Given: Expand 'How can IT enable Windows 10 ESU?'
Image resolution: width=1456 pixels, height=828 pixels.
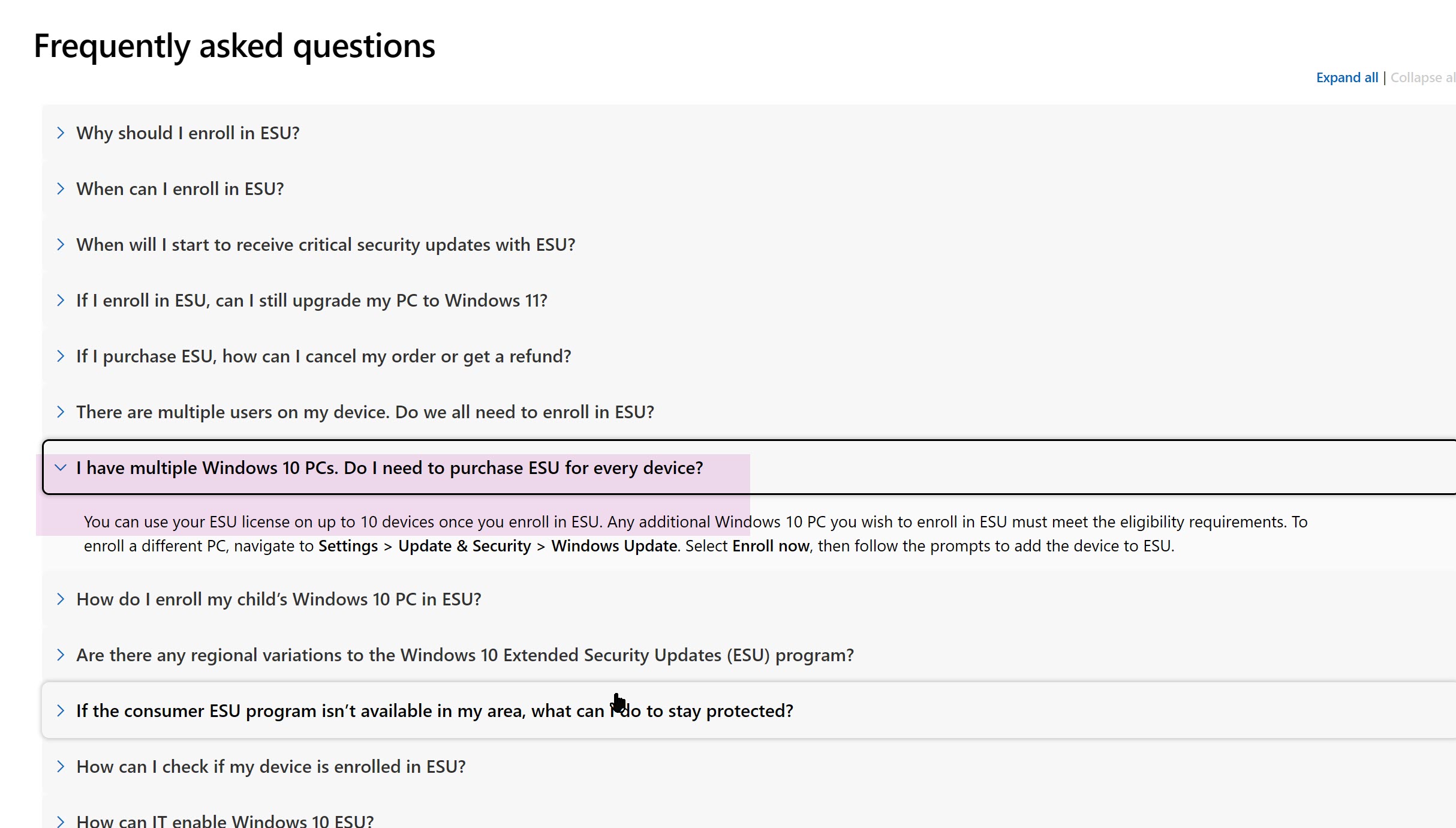Looking at the screenshot, I should 225,821.
